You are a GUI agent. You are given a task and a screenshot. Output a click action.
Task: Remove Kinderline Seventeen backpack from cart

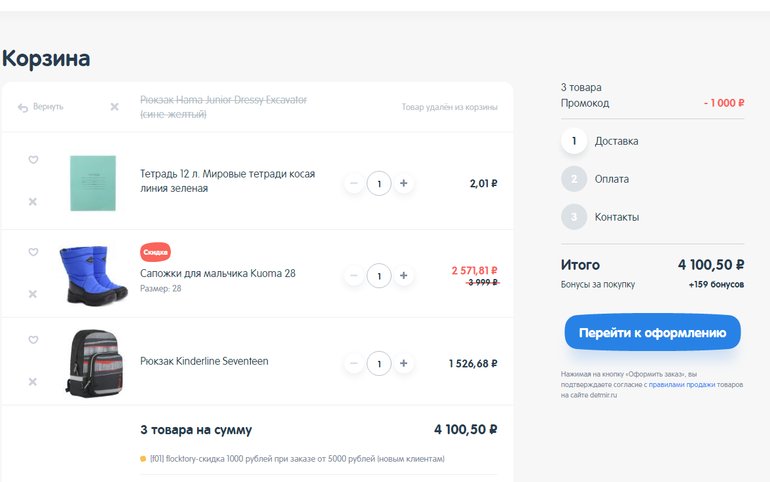(33, 382)
